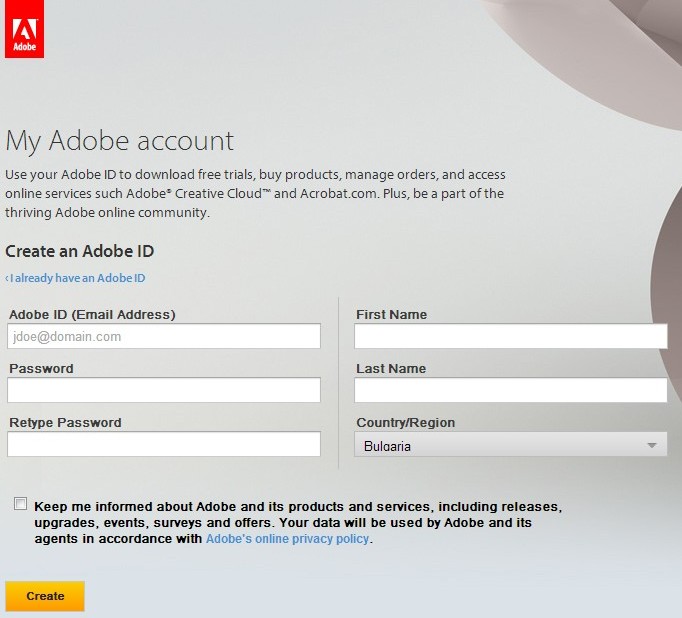Screen dimensions: 682x618
Task: Enable the 'Keep me informed' checkbox
Action: (x=20, y=504)
